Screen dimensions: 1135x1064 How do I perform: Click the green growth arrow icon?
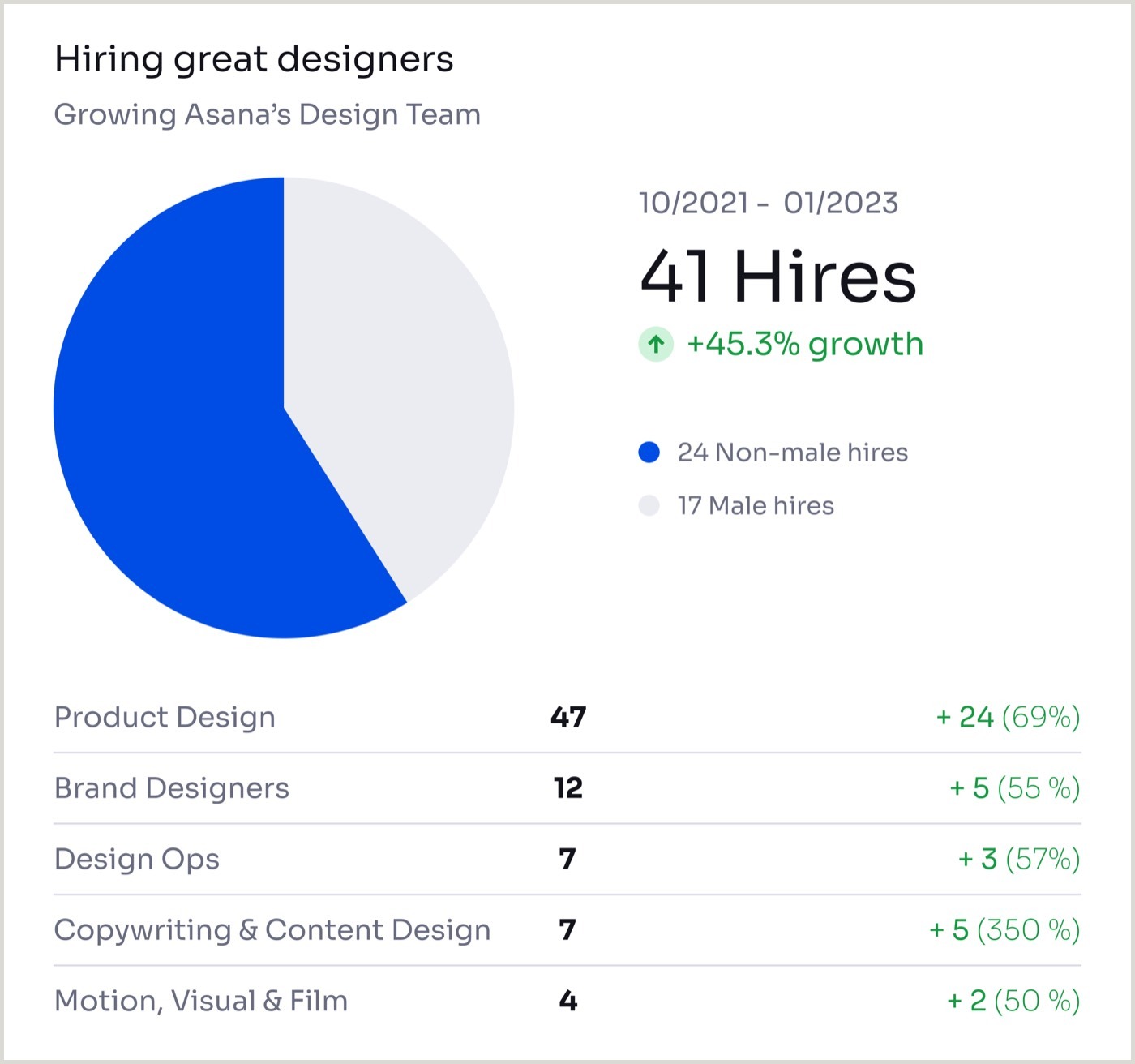click(656, 344)
